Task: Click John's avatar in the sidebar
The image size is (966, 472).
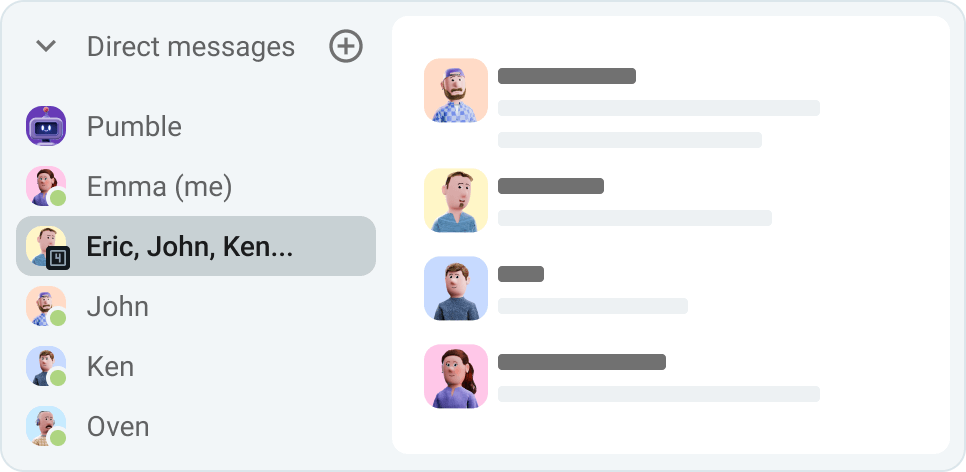Action: click(x=46, y=306)
